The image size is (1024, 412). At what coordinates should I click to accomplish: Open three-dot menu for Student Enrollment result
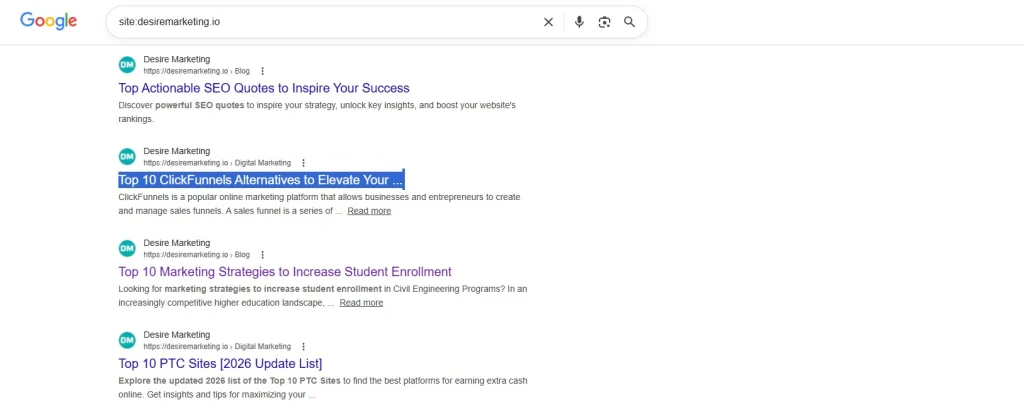click(x=263, y=255)
